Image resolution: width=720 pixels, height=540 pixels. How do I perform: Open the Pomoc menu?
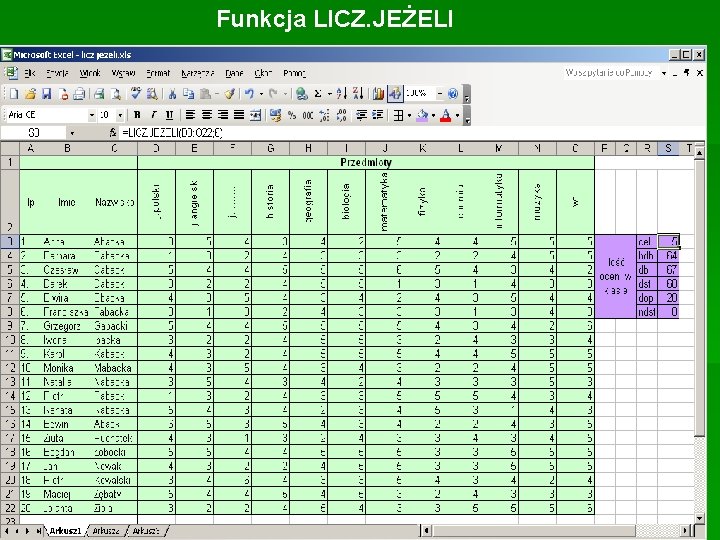click(294, 73)
